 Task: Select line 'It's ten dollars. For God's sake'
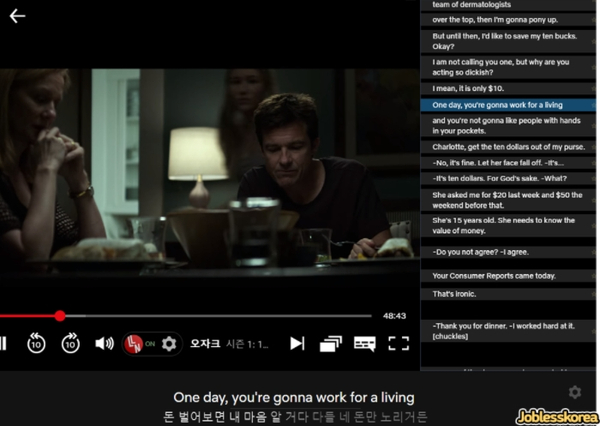[508, 178]
